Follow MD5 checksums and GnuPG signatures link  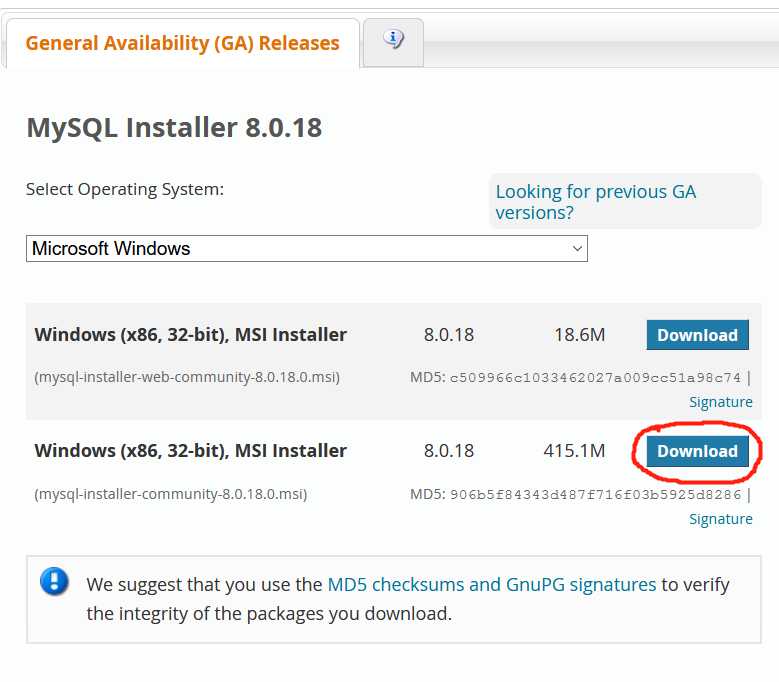point(492,585)
